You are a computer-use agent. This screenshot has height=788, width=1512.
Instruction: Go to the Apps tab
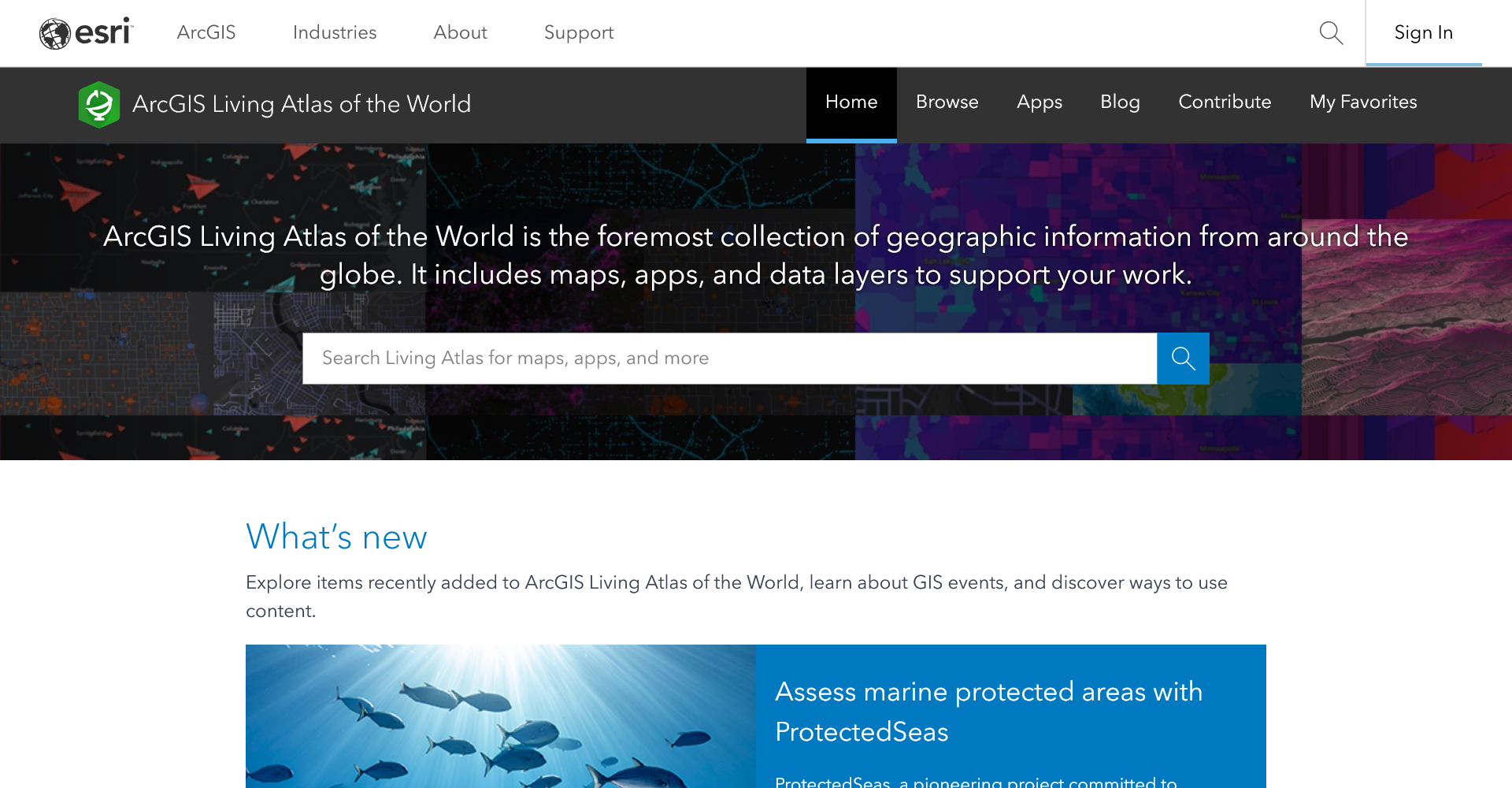tap(1039, 102)
